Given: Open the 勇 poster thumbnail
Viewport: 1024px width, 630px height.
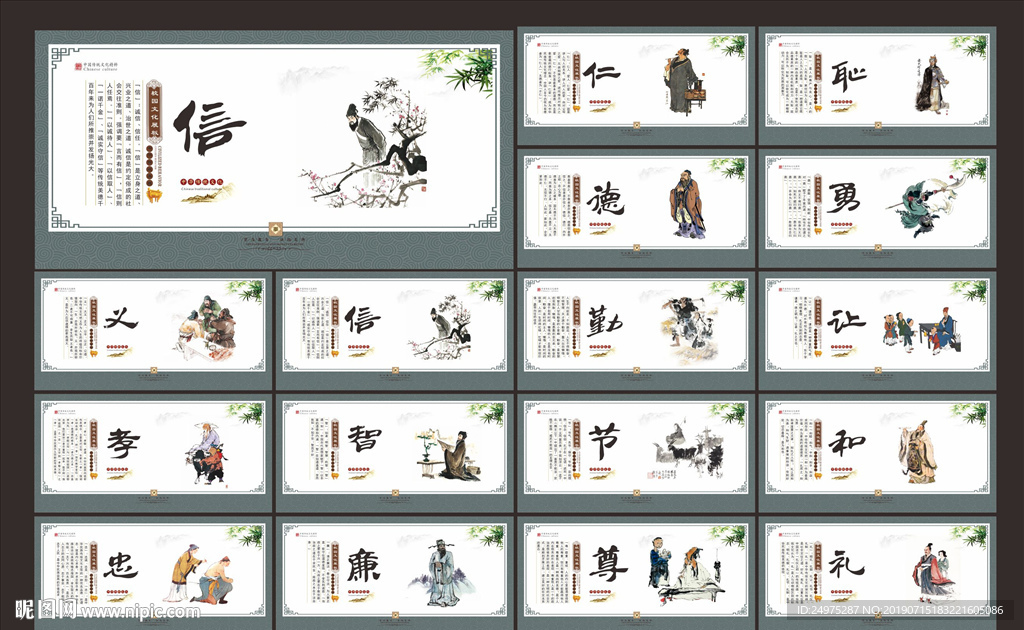Looking at the screenshot, I should (x=877, y=208).
